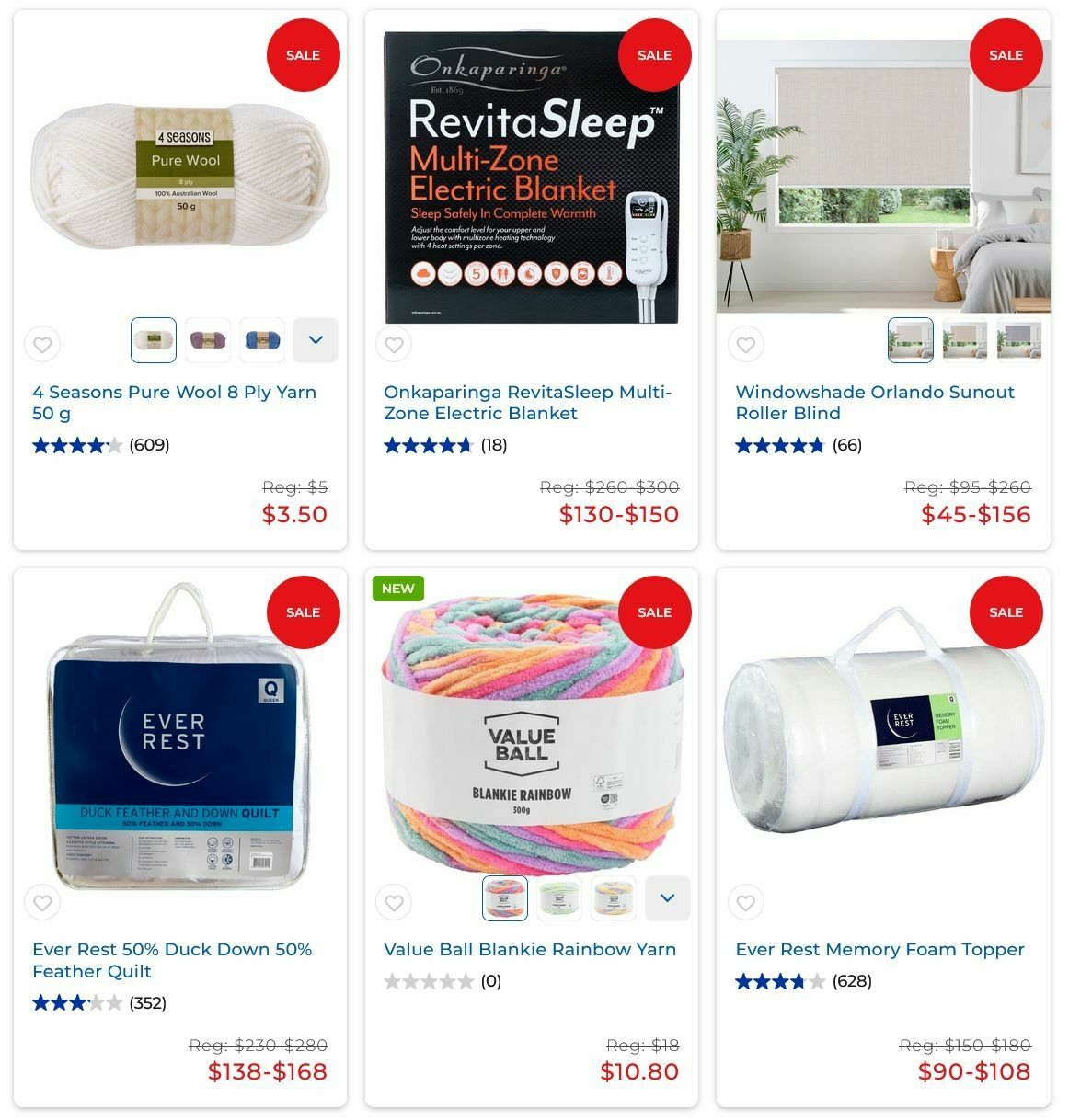Wishlist the Value Ball Blankie Rainbow Yarn
Viewport: 1069px width, 1120px height.
pos(394,903)
